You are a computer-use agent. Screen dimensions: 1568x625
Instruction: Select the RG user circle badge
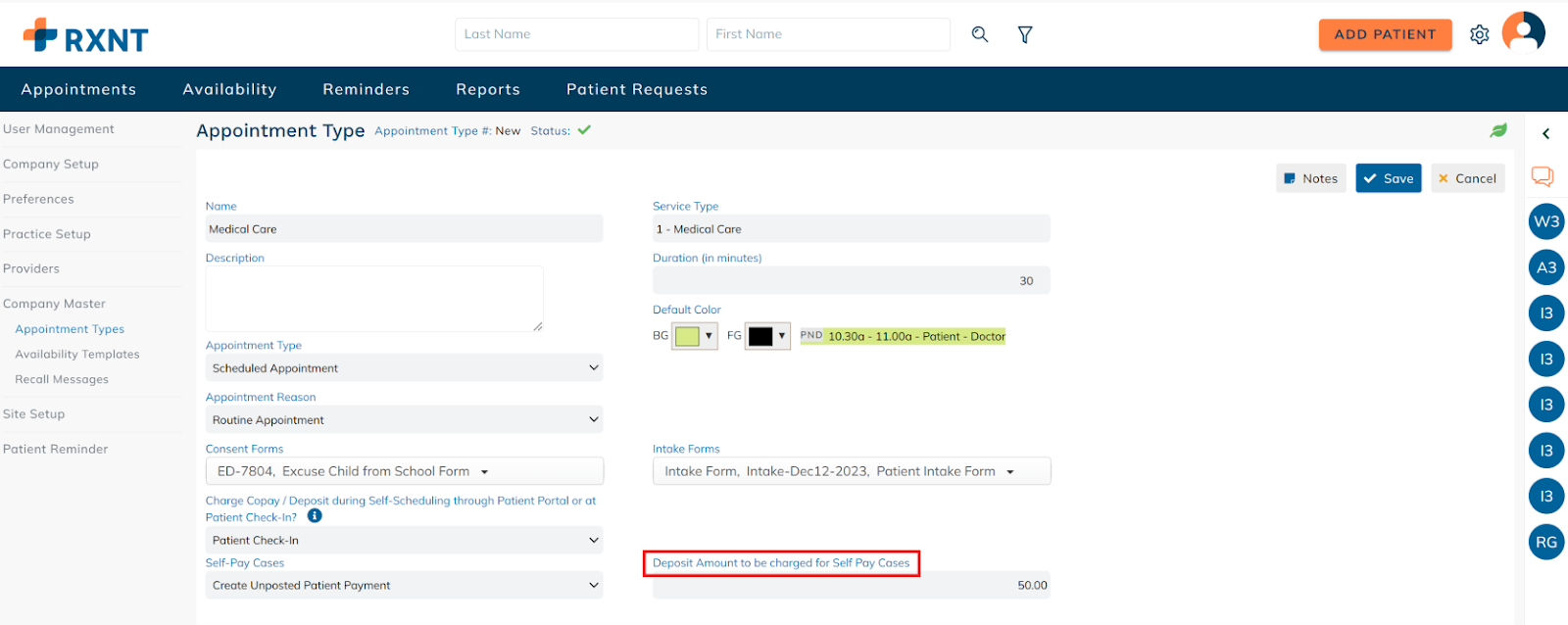pyautogui.click(x=1545, y=542)
